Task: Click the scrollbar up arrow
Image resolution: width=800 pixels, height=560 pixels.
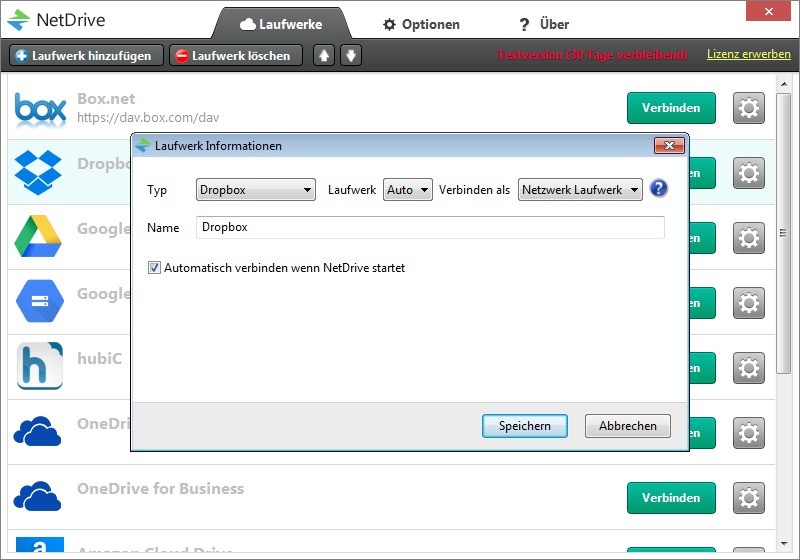Action: click(784, 84)
